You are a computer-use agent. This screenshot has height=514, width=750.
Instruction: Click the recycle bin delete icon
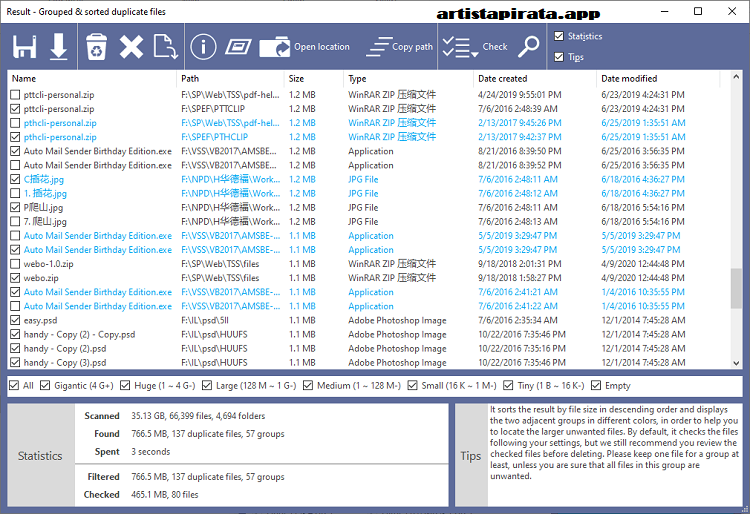click(96, 46)
